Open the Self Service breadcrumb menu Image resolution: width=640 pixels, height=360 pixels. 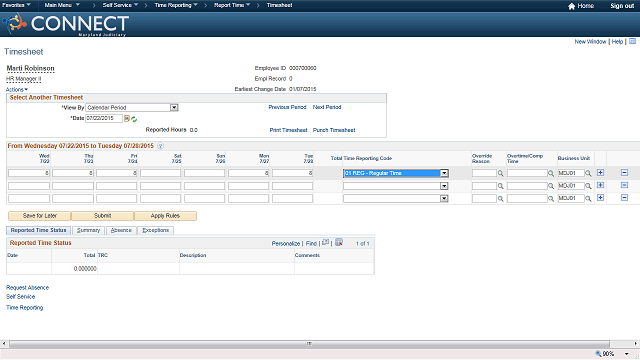(120, 5)
